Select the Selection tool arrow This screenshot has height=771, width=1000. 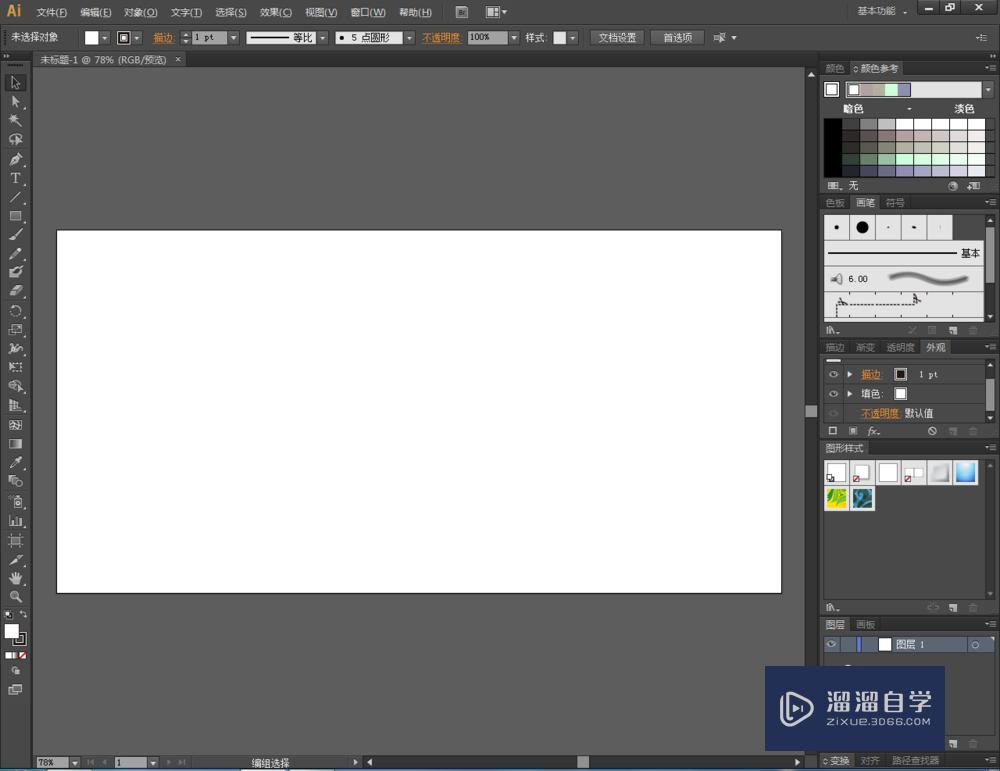pos(15,83)
